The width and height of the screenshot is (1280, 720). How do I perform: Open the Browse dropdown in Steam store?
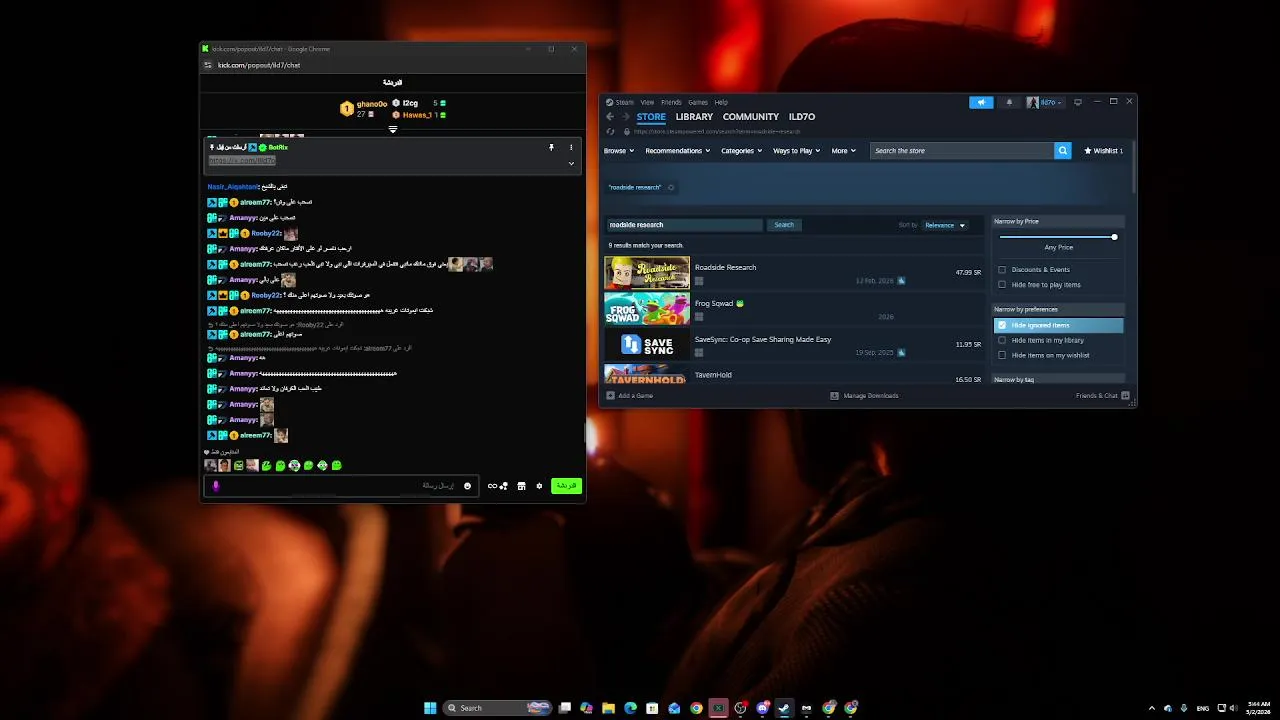click(619, 151)
